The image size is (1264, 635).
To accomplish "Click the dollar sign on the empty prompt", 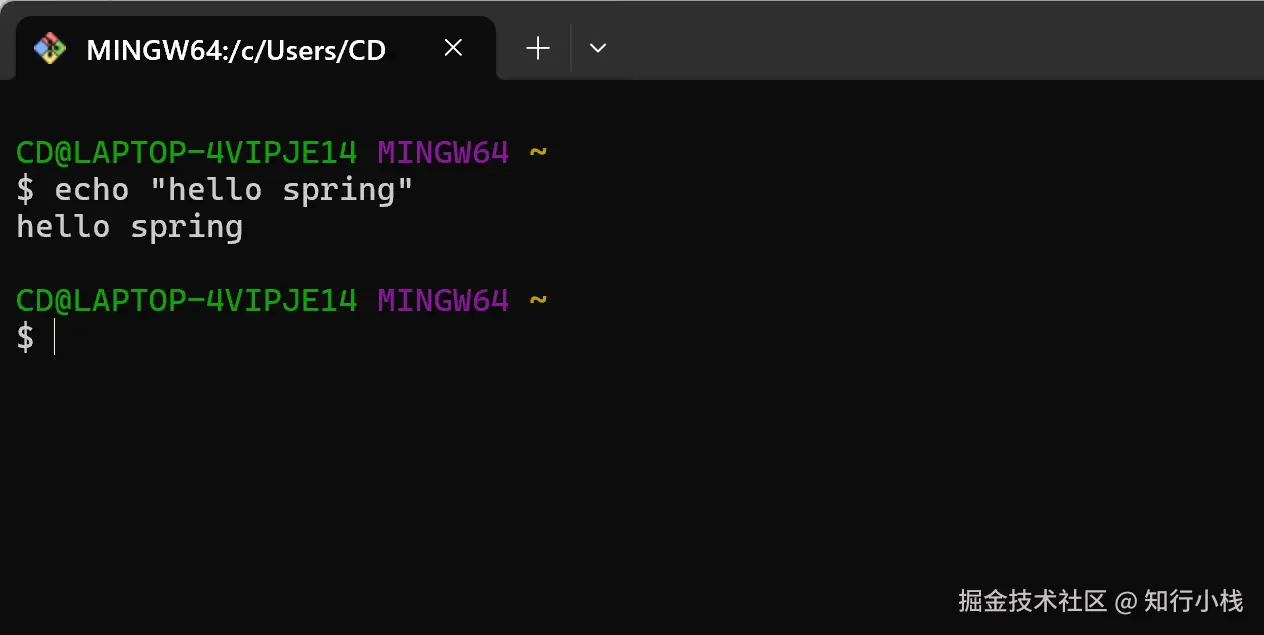I will [25, 337].
